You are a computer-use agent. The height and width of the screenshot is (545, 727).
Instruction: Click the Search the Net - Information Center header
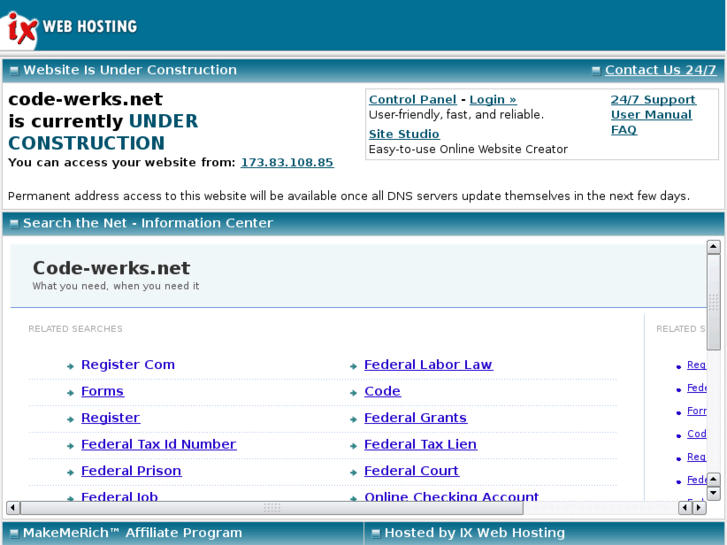(148, 223)
